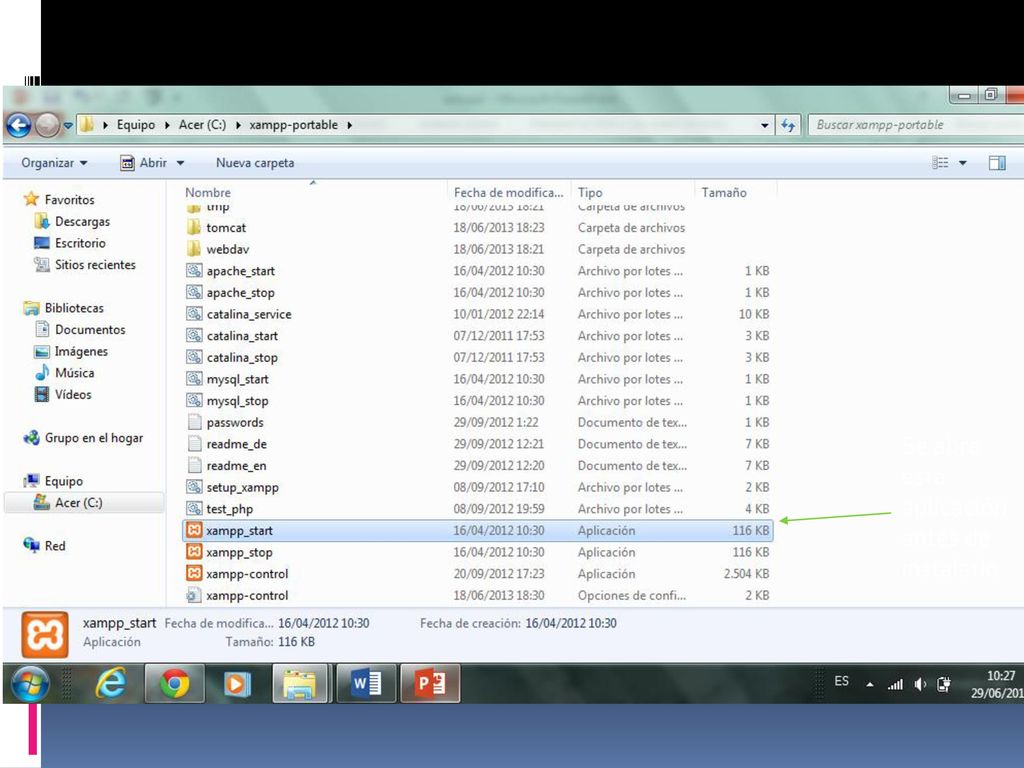This screenshot has height=768, width=1024.
Task: Select the readme_en document icon
Action: tap(194, 465)
